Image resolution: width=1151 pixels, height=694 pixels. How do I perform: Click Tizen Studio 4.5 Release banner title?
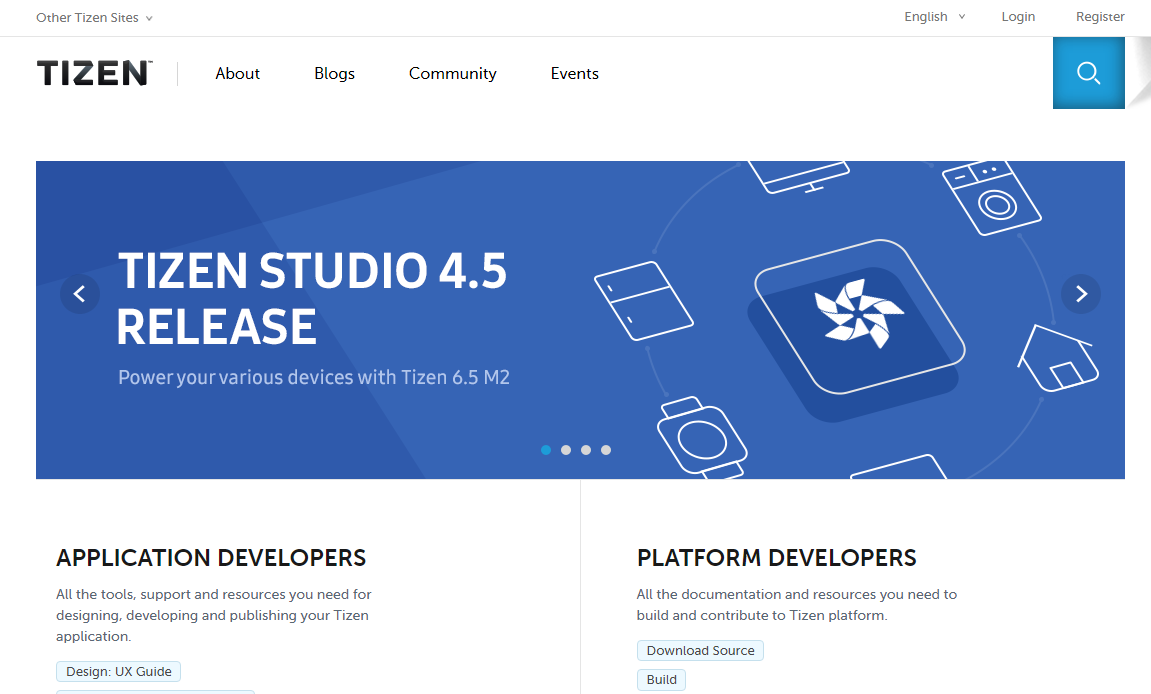pos(312,298)
